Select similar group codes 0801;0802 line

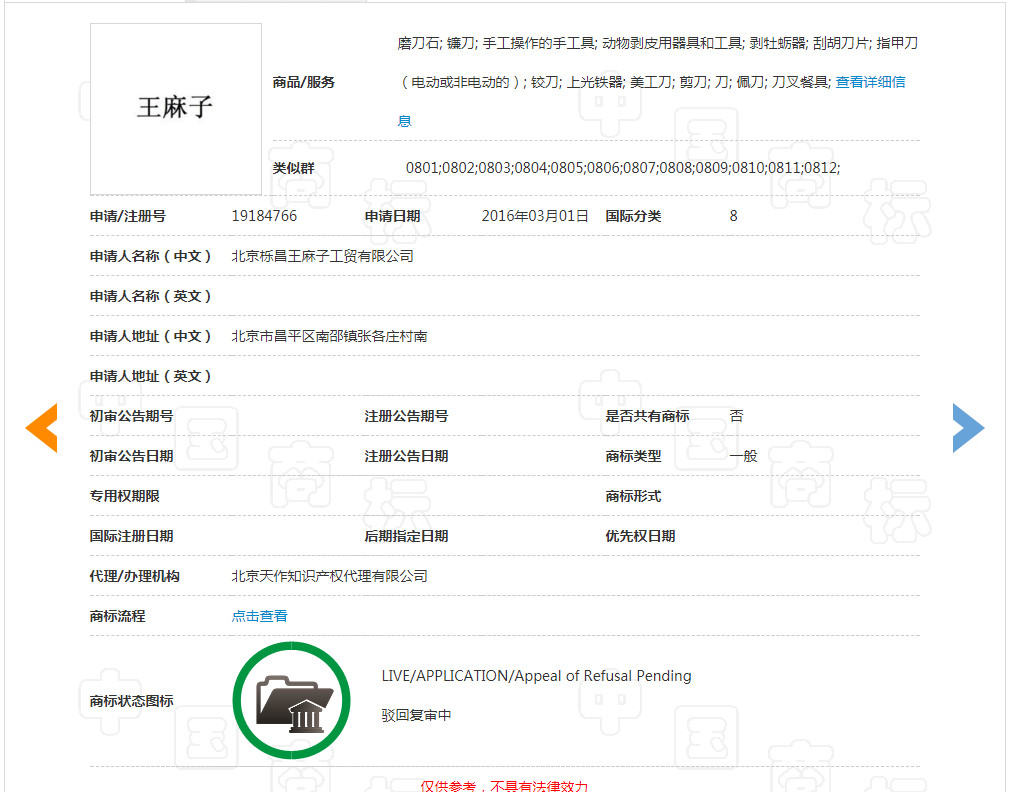623,168
